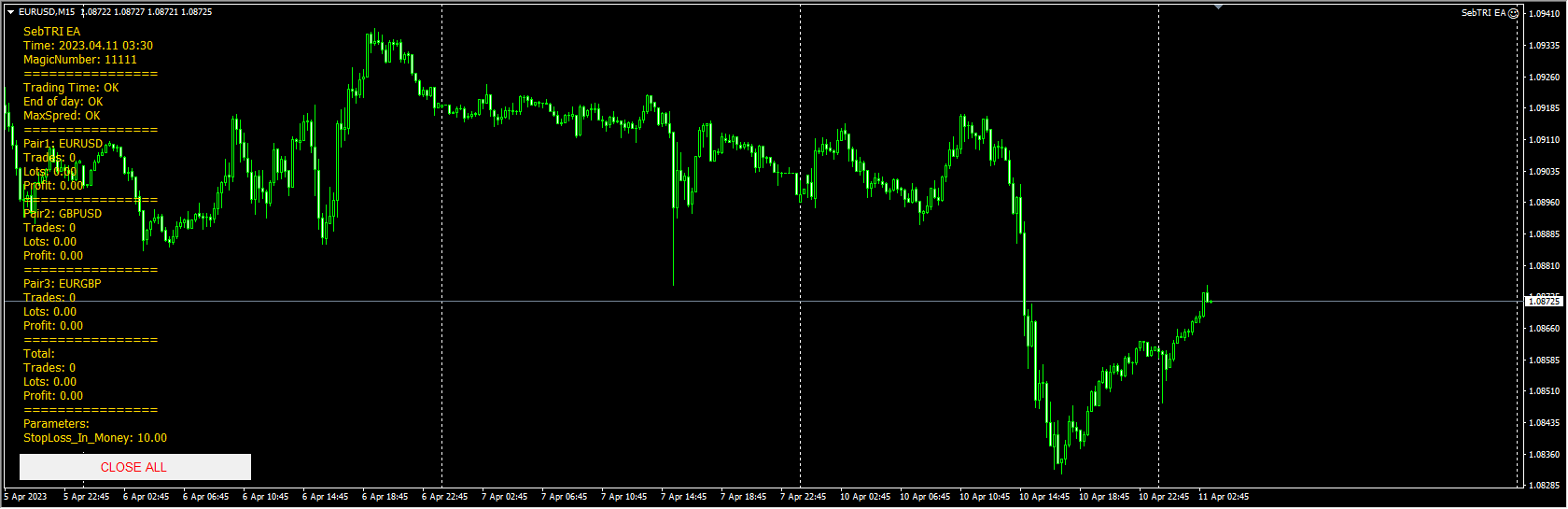Click the Total: heading
Image resolution: width=1568 pixels, height=509 pixels.
coord(39,354)
